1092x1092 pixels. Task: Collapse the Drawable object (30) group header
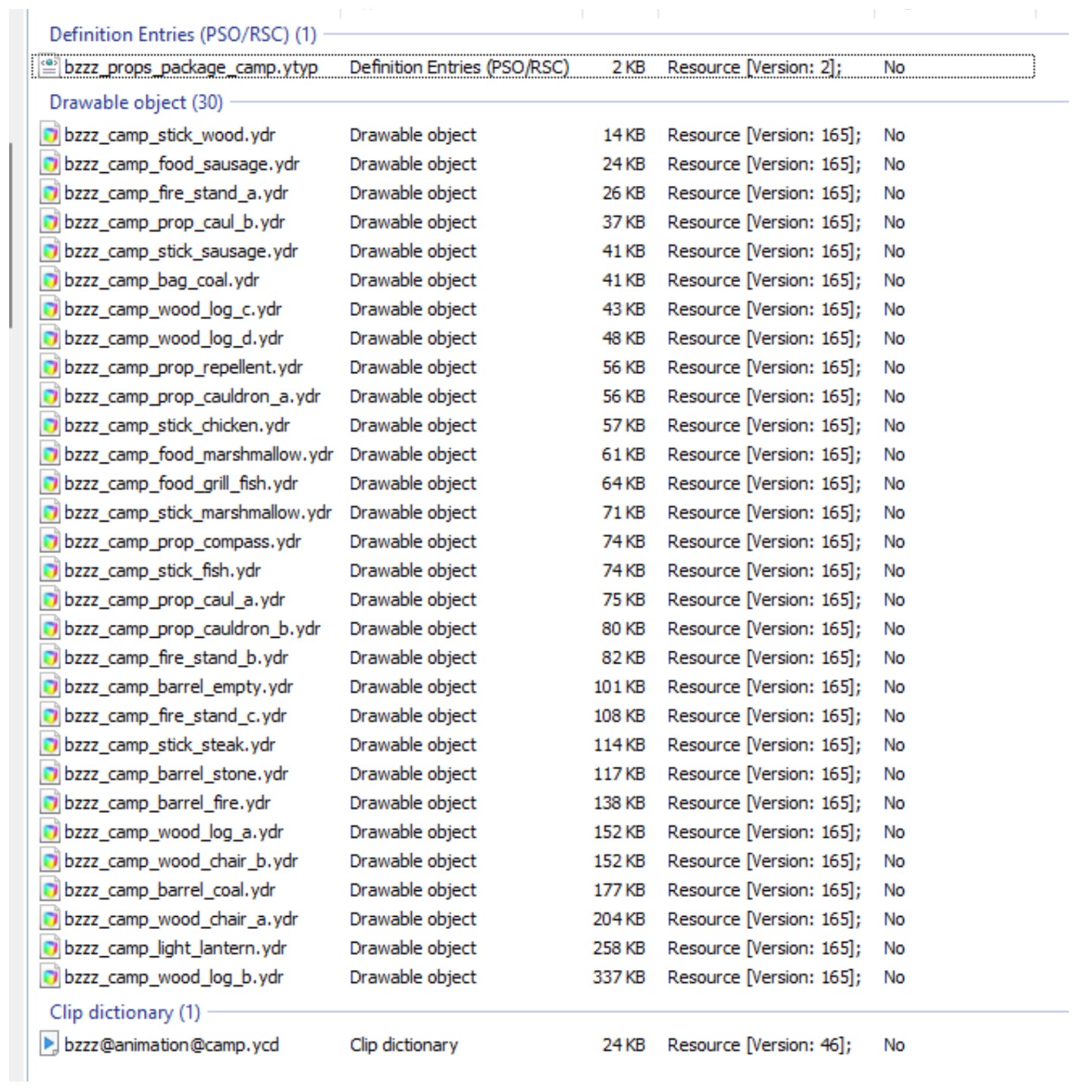[x=136, y=102]
